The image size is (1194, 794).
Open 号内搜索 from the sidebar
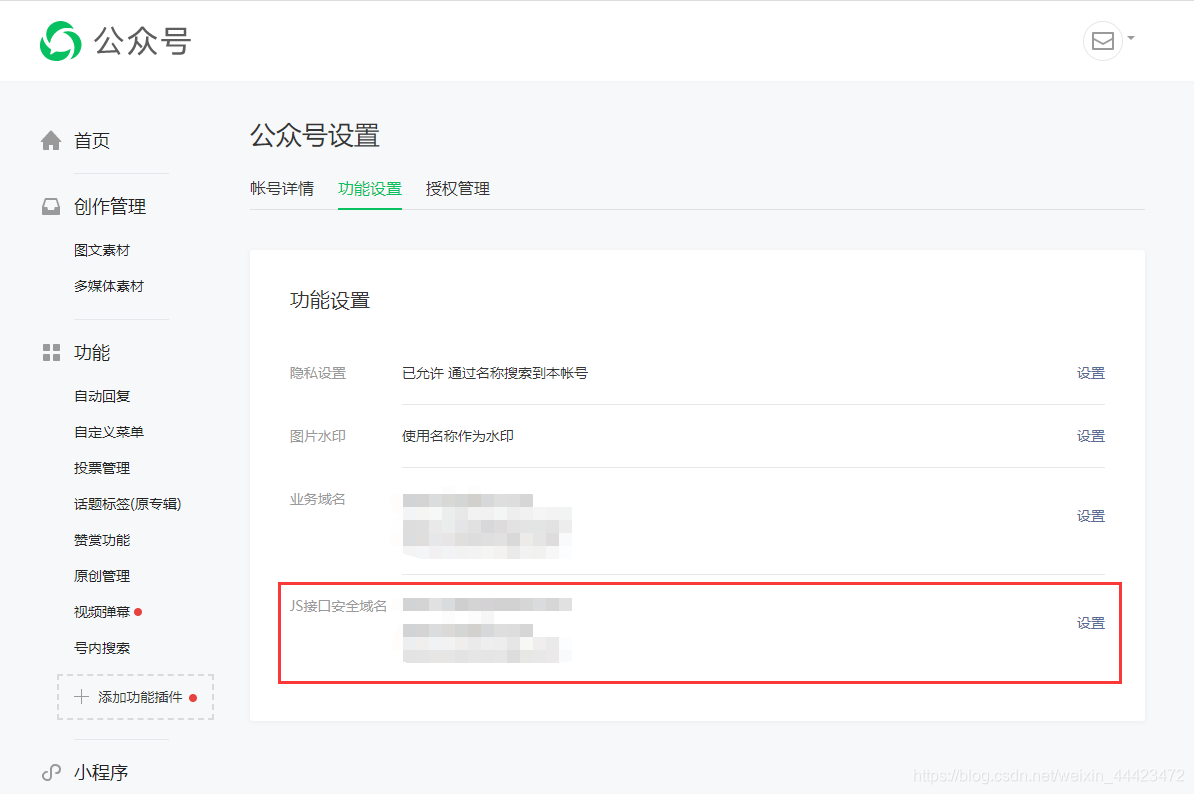tap(101, 647)
